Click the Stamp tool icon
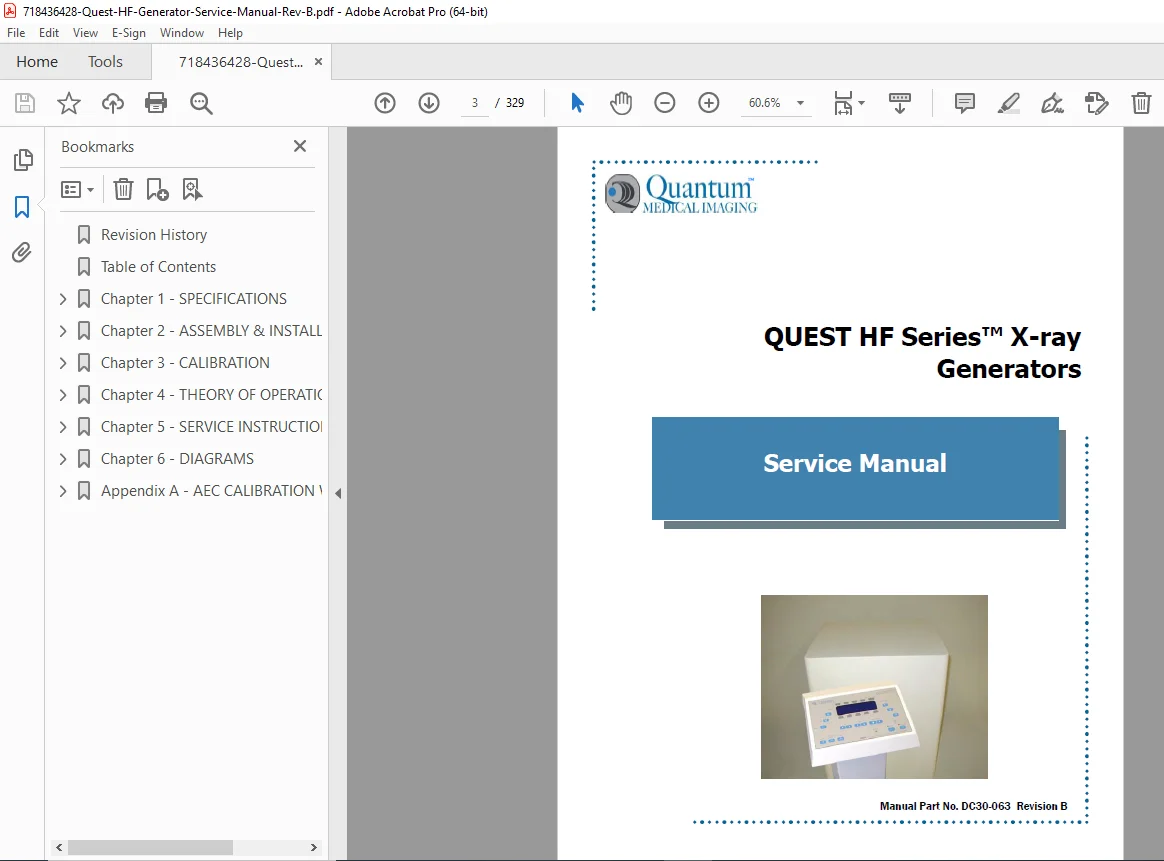The width and height of the screenshot is (1164, 861). click(x=1096, y=103)
